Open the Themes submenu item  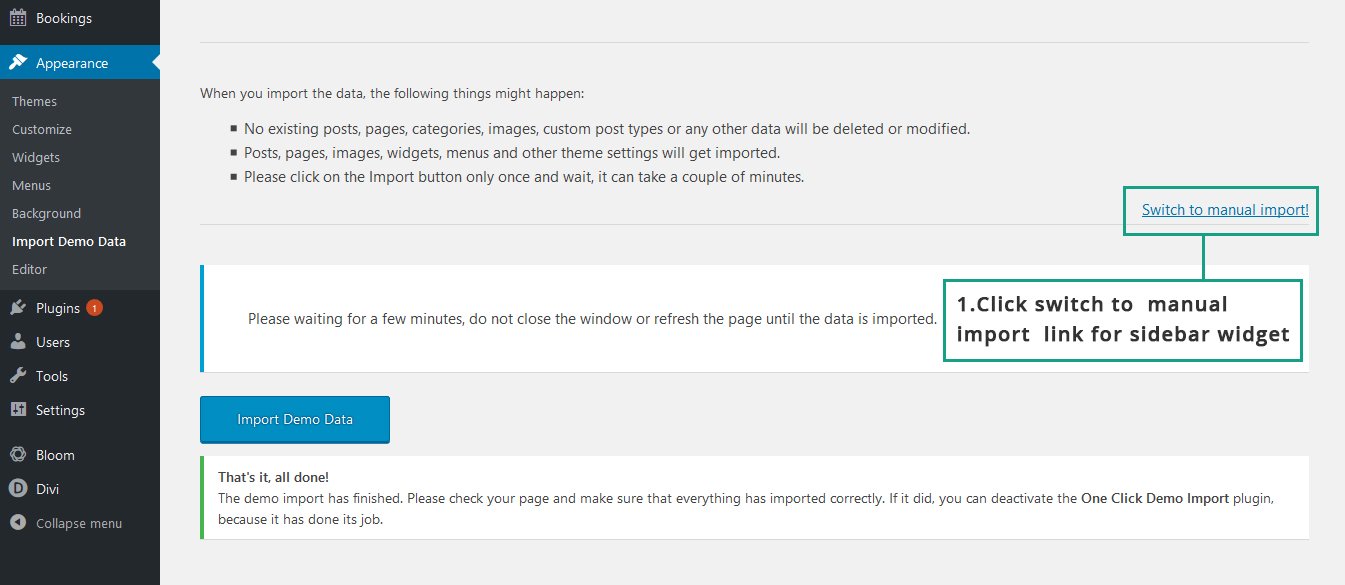click(34, 101)
